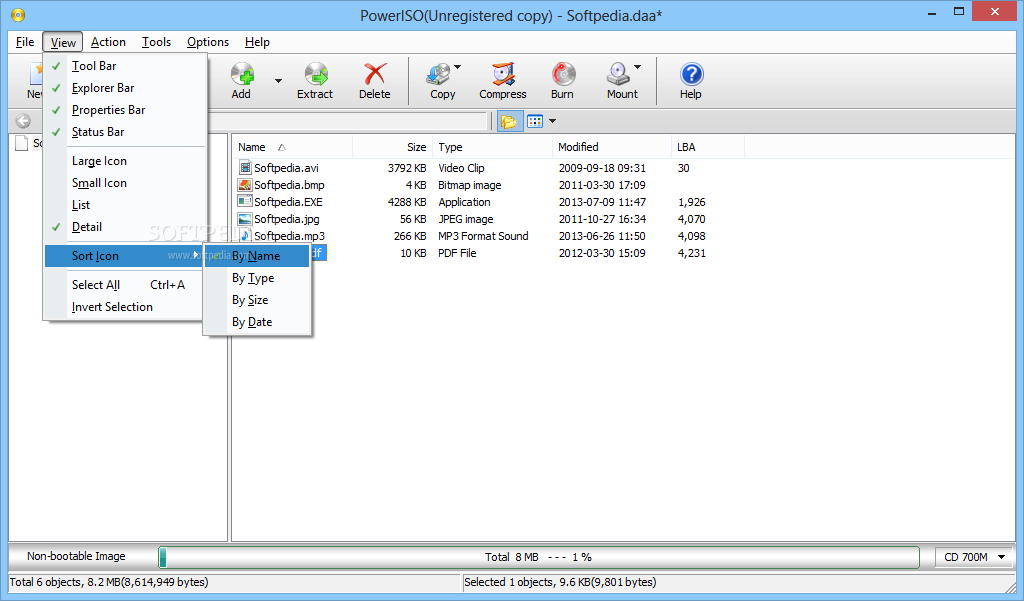Click the Modified column header
The width and height of the screenshot is (1024, 601).
(x=612, y=147)
